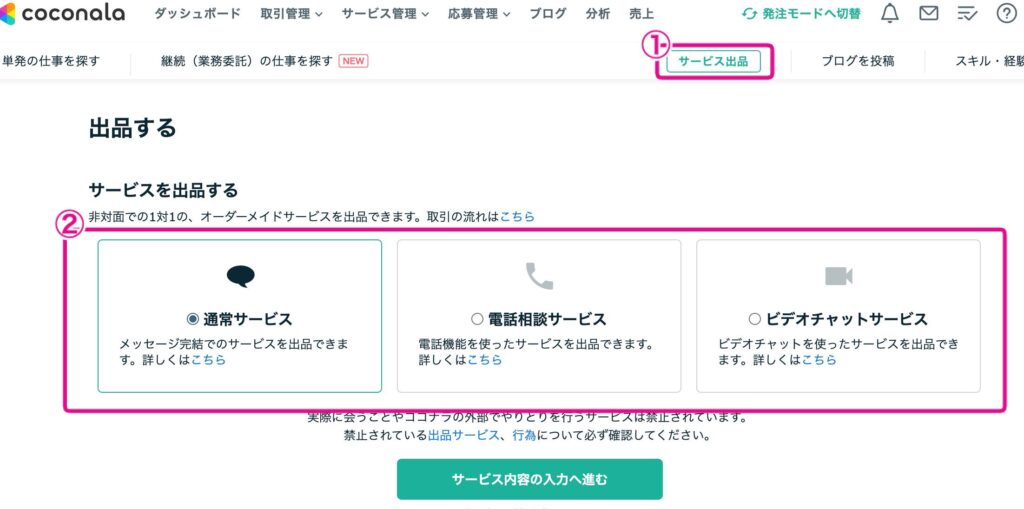Expand the サービス管理 dropdown menu
The width and height of the screenshot is (1024, 509).
(x=385, y=14)
